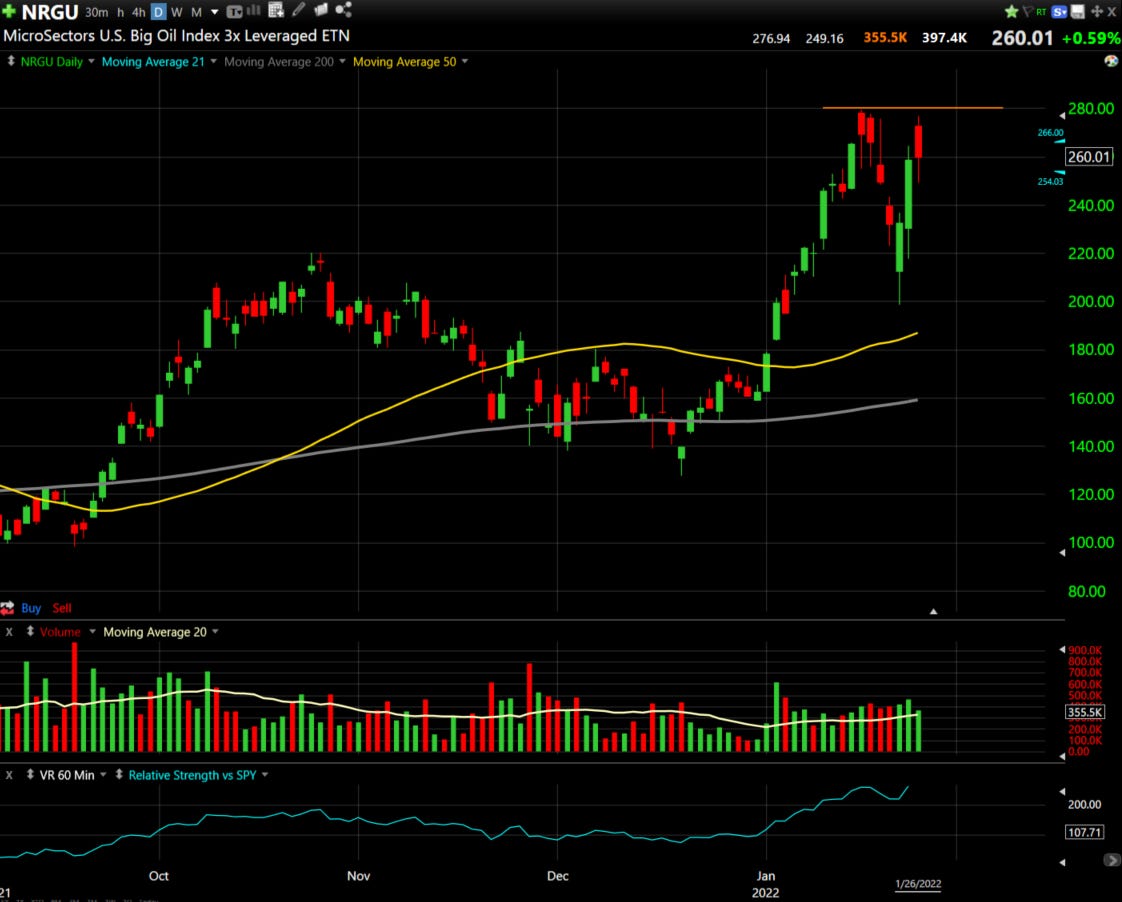Open the chart type T icon
This screenshot has width=1122, height=902.
tap(234, 11)
